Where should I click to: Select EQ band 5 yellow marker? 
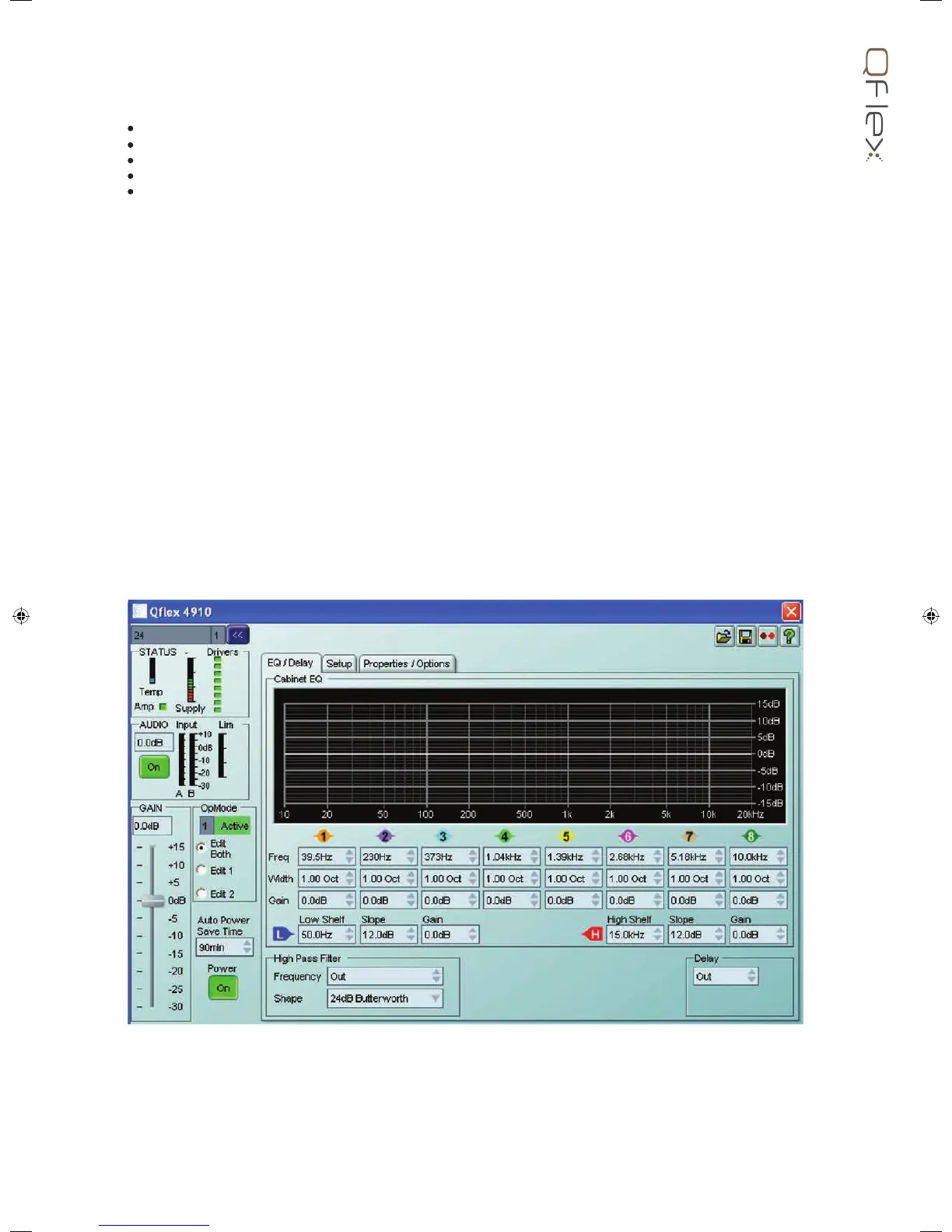pyautogui.click(x=566, y=836)
